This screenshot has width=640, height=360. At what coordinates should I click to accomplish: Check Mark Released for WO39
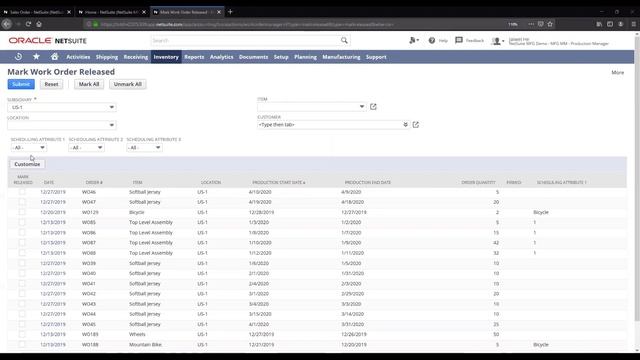click(x=22, y=263)
